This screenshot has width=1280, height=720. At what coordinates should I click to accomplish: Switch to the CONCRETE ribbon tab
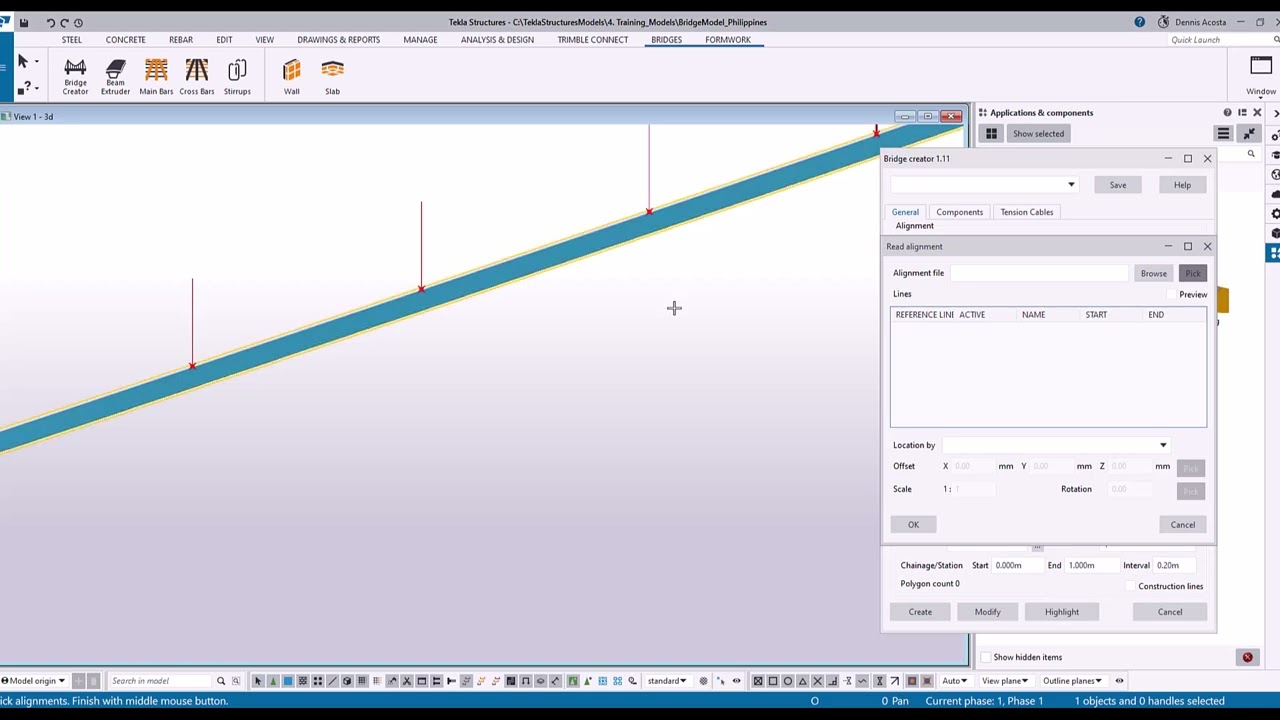click(x=126, y=40)
